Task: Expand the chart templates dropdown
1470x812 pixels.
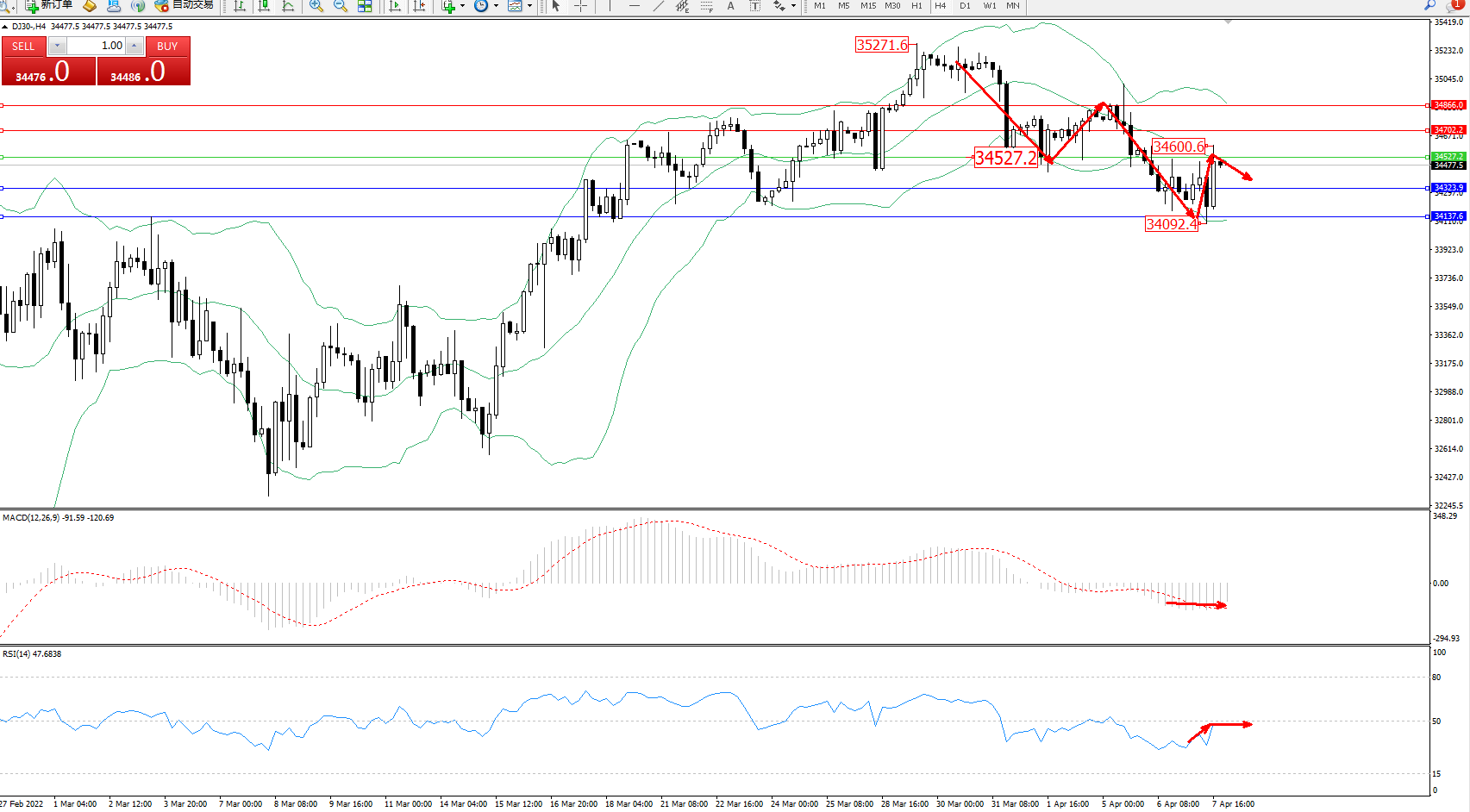Action: click(x=529, y=6)
